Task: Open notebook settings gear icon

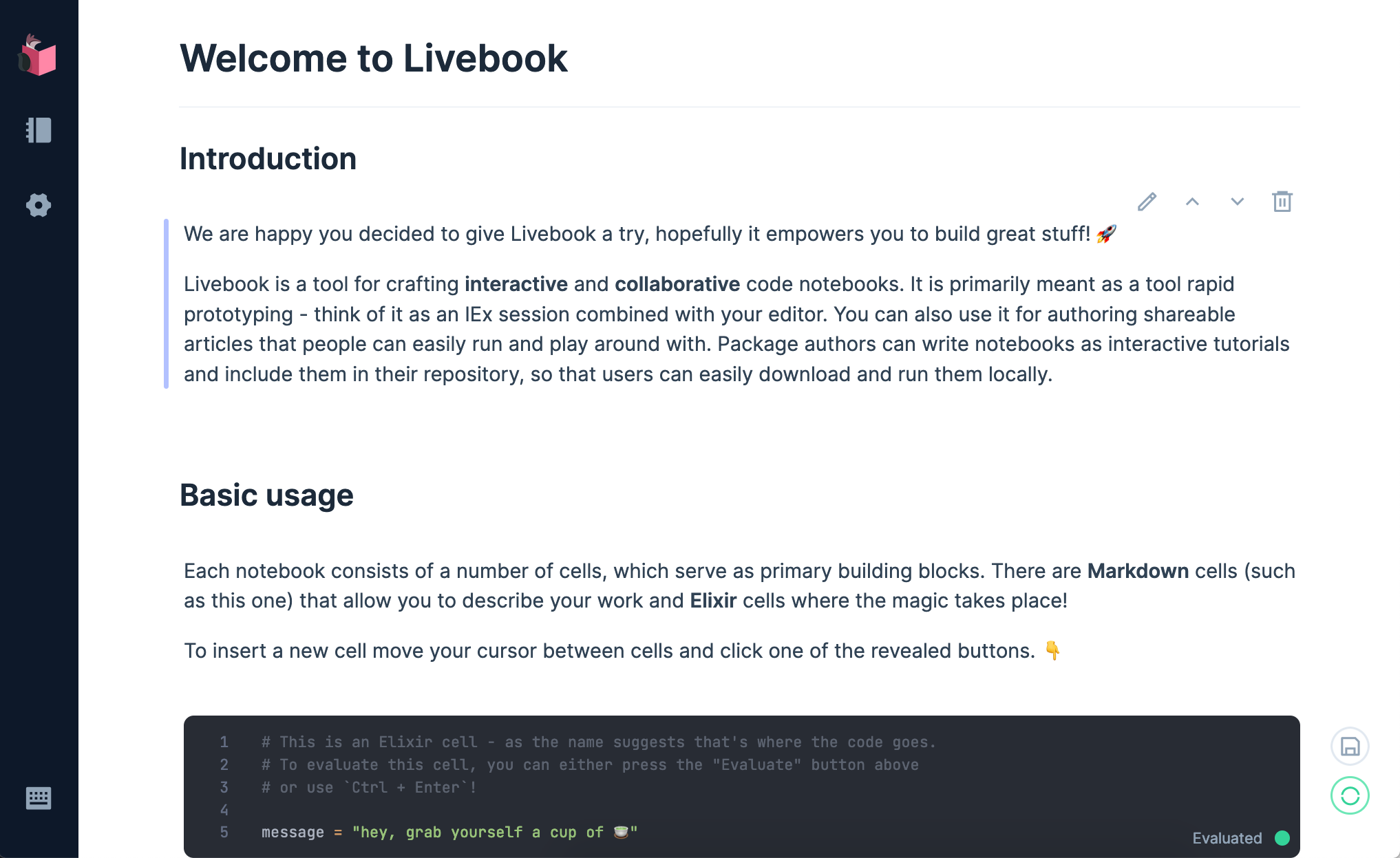Action: pyautogui.click(x=39, y=205)
